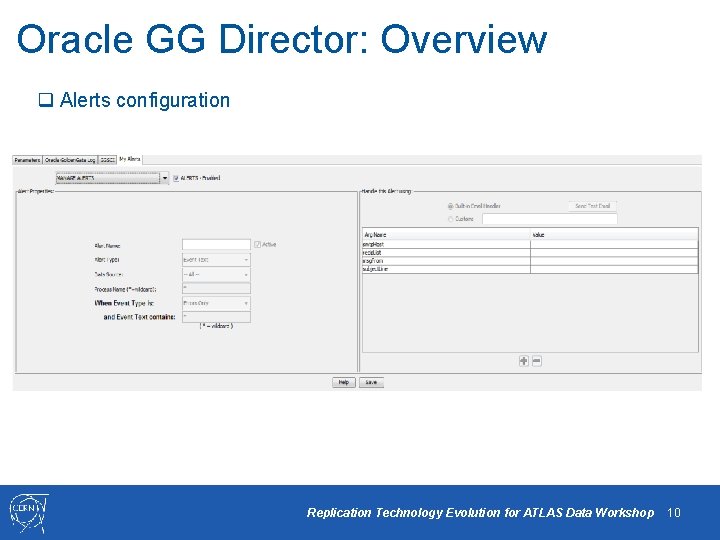Select the Built-in Email Handler radio button
Screen dimensions: 720x540
[x=450, y=207]
